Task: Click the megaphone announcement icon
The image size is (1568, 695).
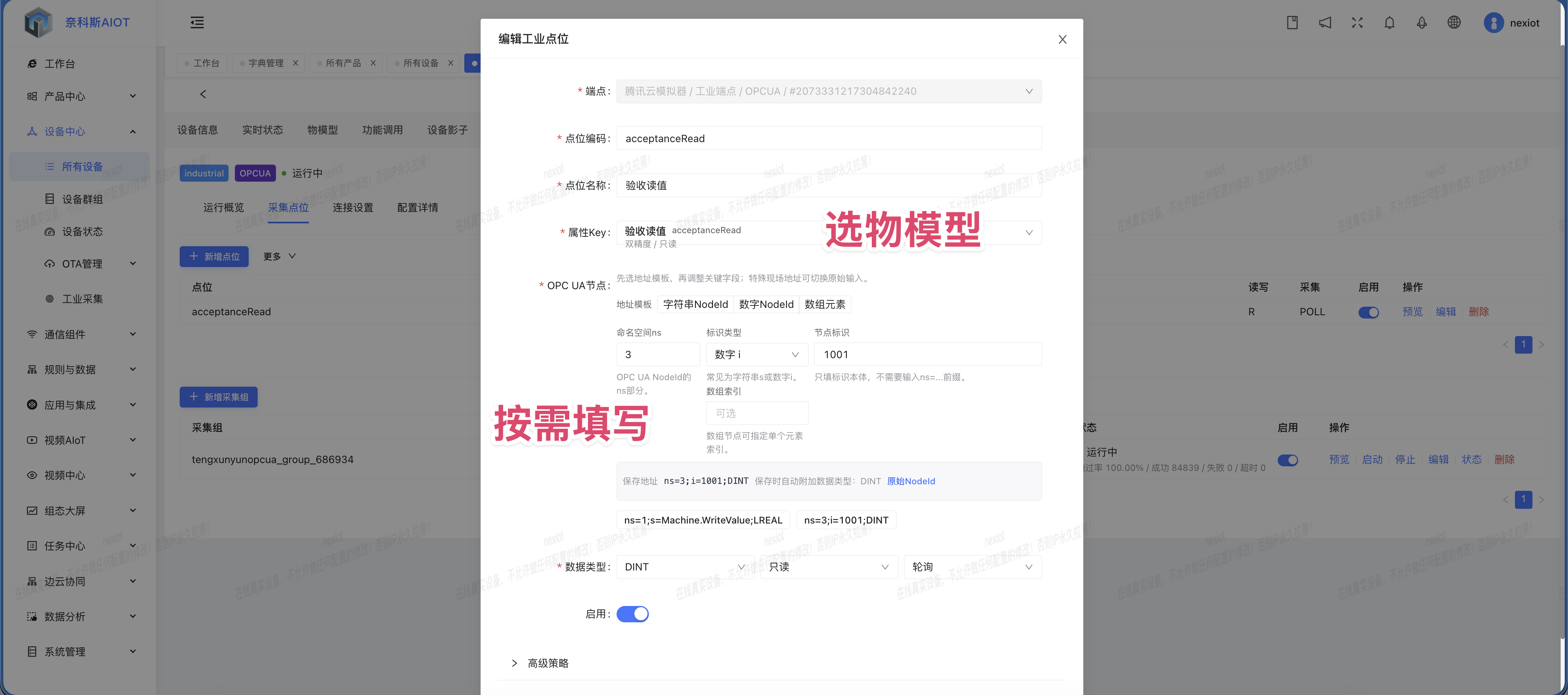Action: [1325, 22]
